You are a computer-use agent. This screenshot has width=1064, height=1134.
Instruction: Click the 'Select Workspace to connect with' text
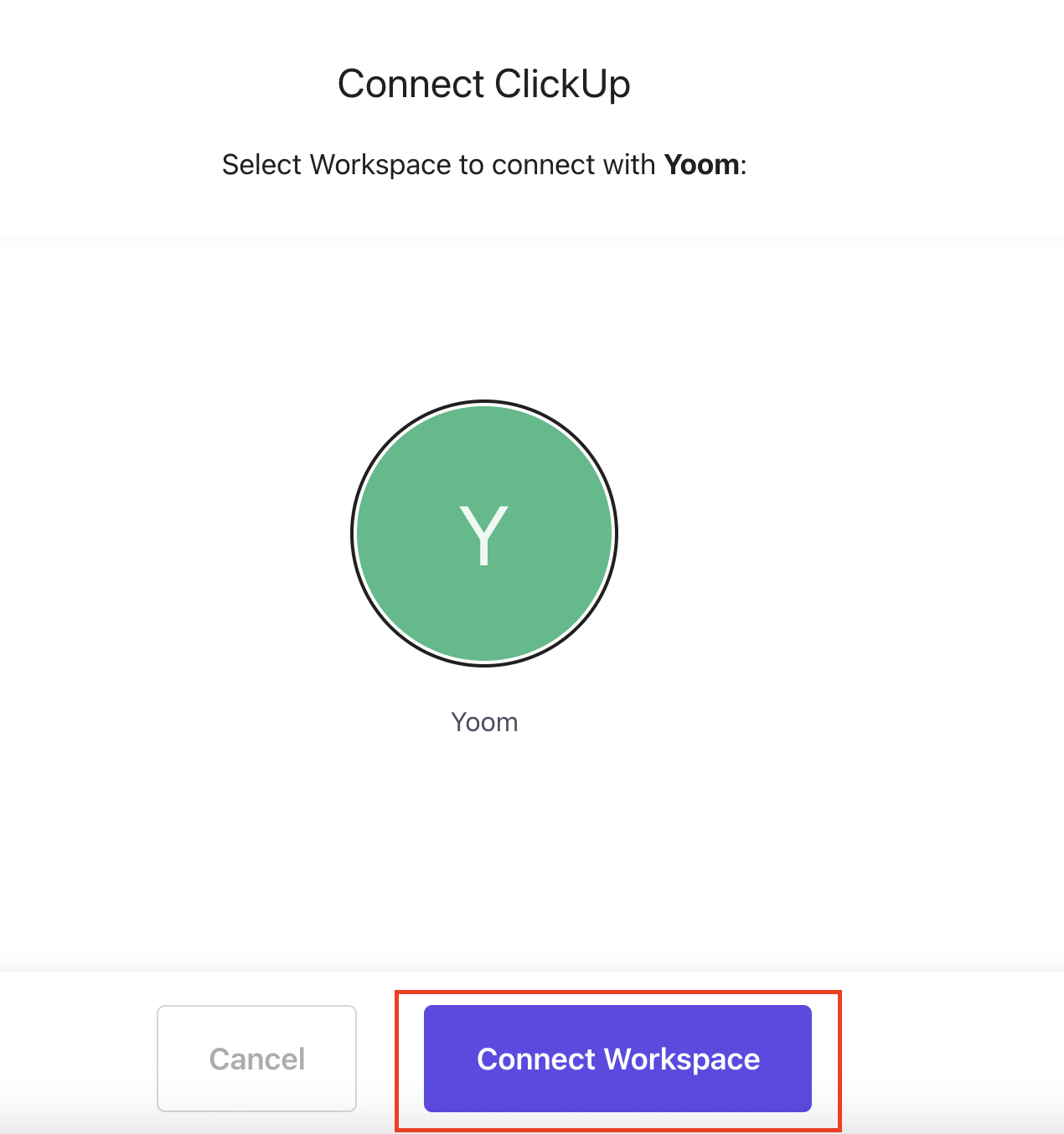pyautogui.click(x=438, y=165)
